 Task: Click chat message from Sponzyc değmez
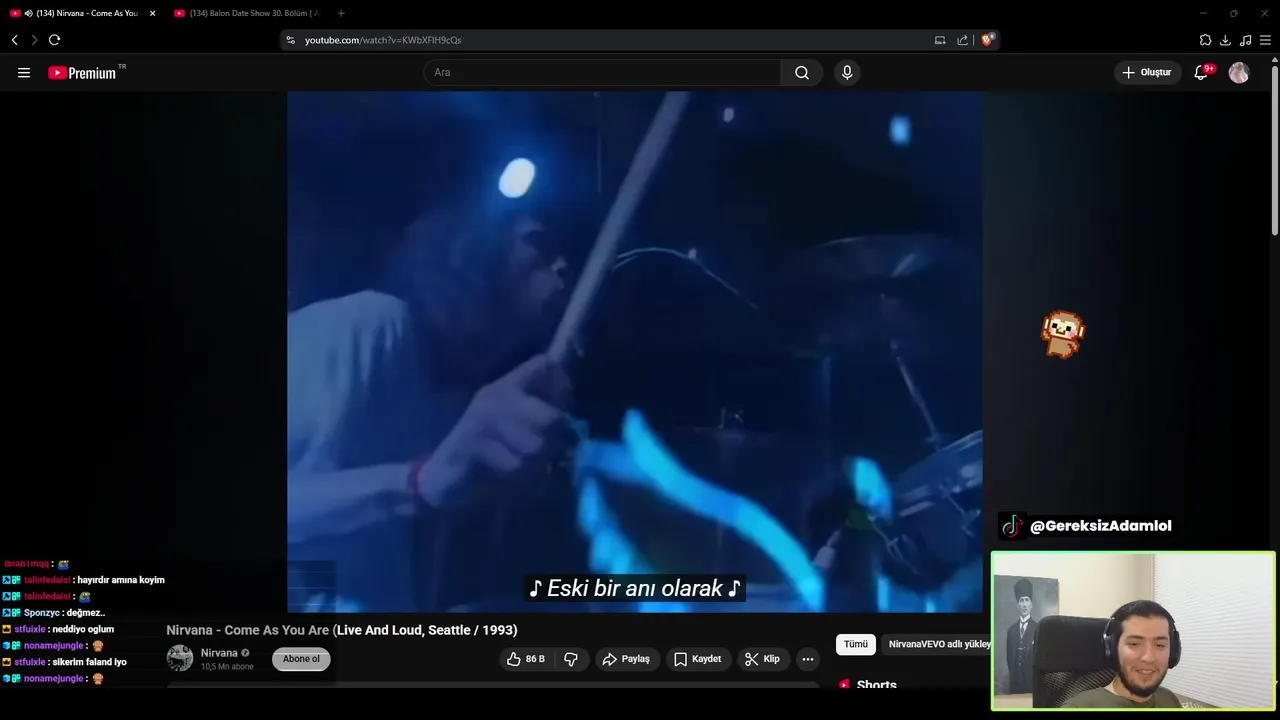[x=85, y=613]
